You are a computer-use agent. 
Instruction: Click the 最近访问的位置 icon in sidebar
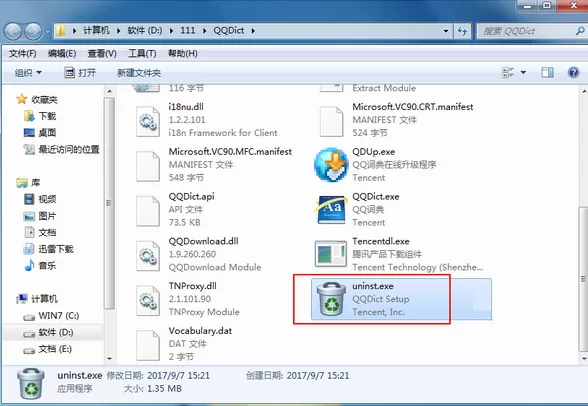click(x=29, y=149)
